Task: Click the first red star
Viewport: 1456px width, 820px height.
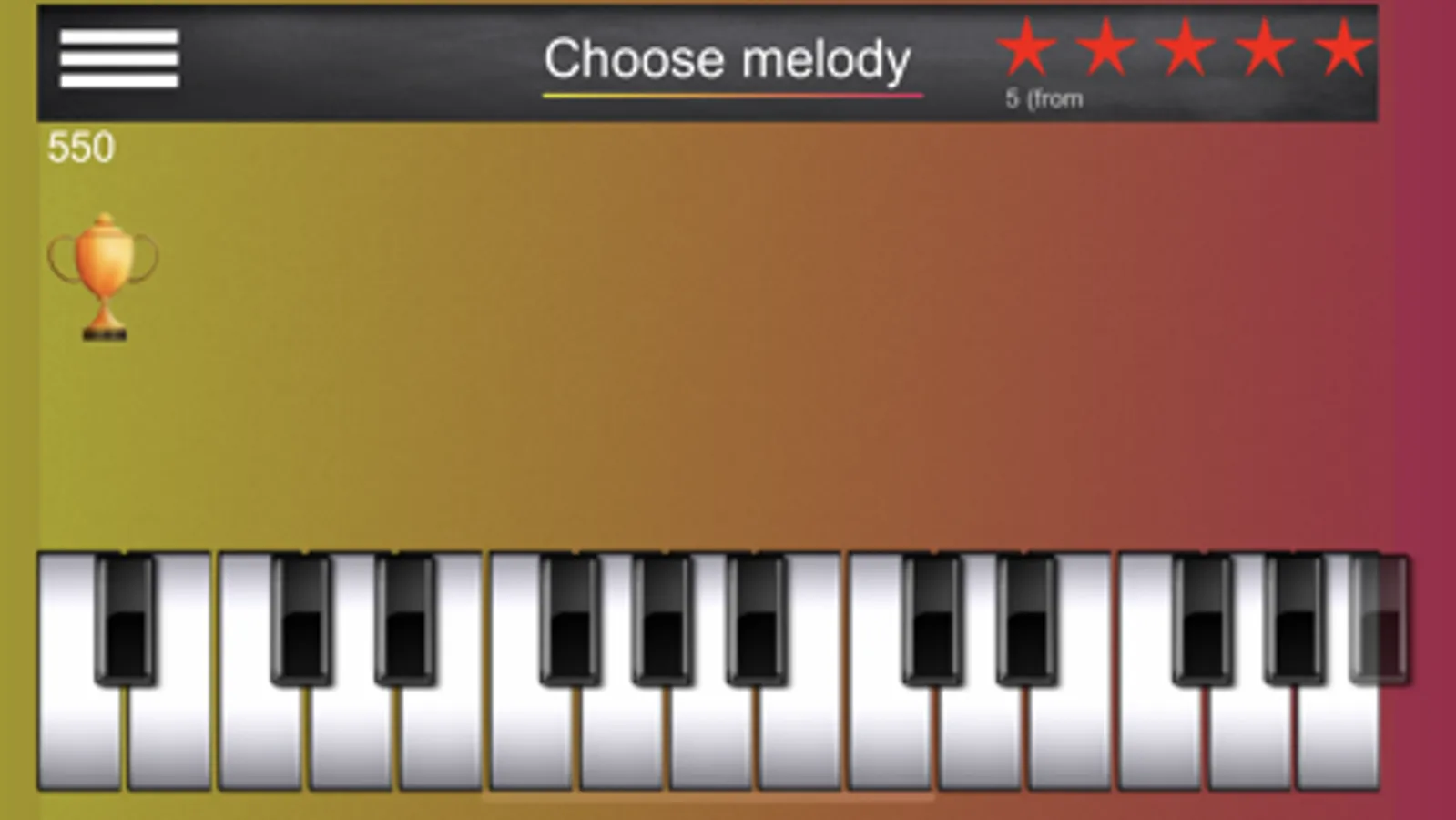Action: pos(1026,47)
